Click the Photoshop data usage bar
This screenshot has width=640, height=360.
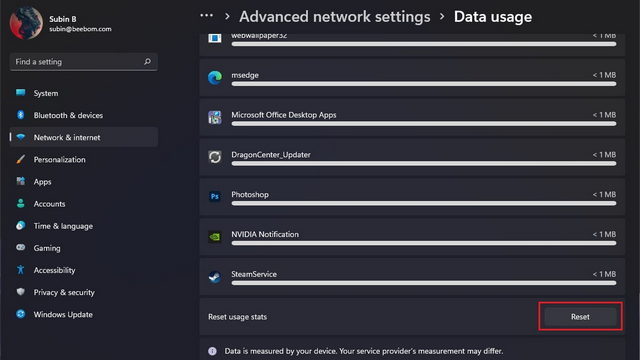(x=424, y=203)
